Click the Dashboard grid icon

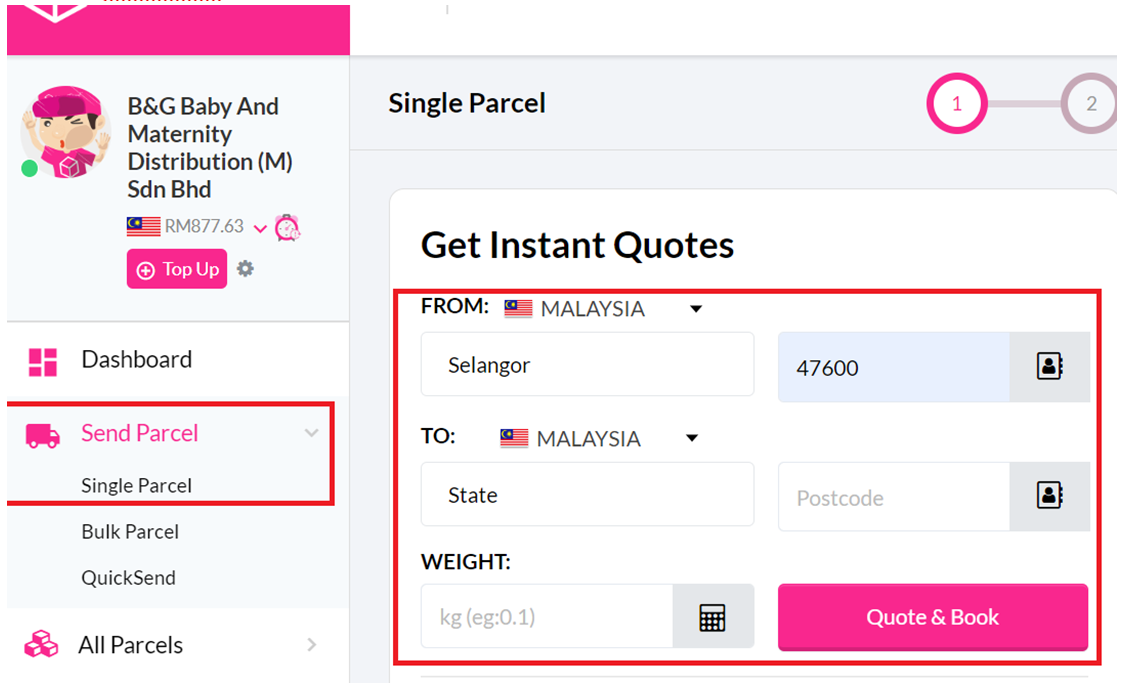click(x=42, y=362)
